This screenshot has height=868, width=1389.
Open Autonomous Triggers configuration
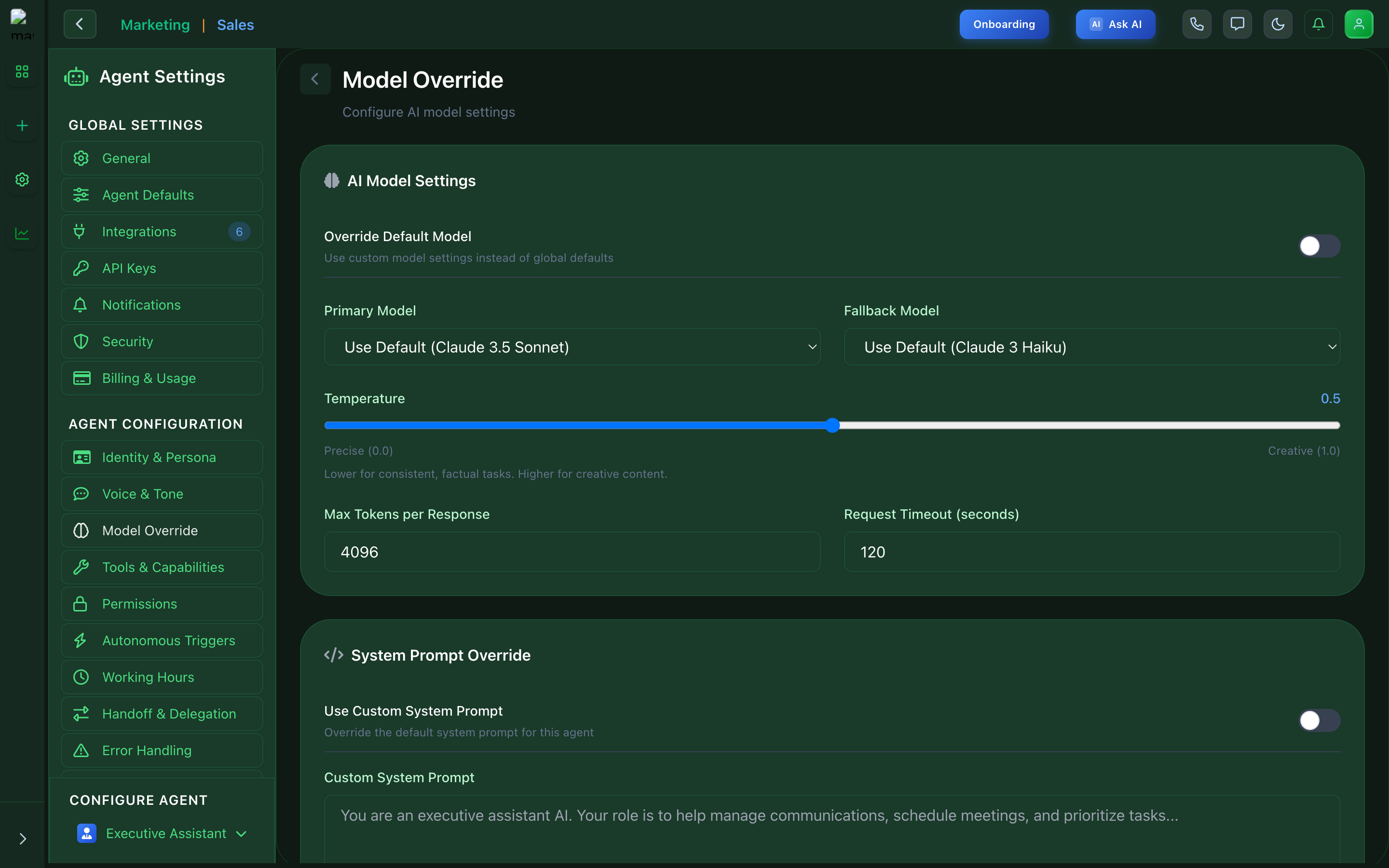coord(162,641)
